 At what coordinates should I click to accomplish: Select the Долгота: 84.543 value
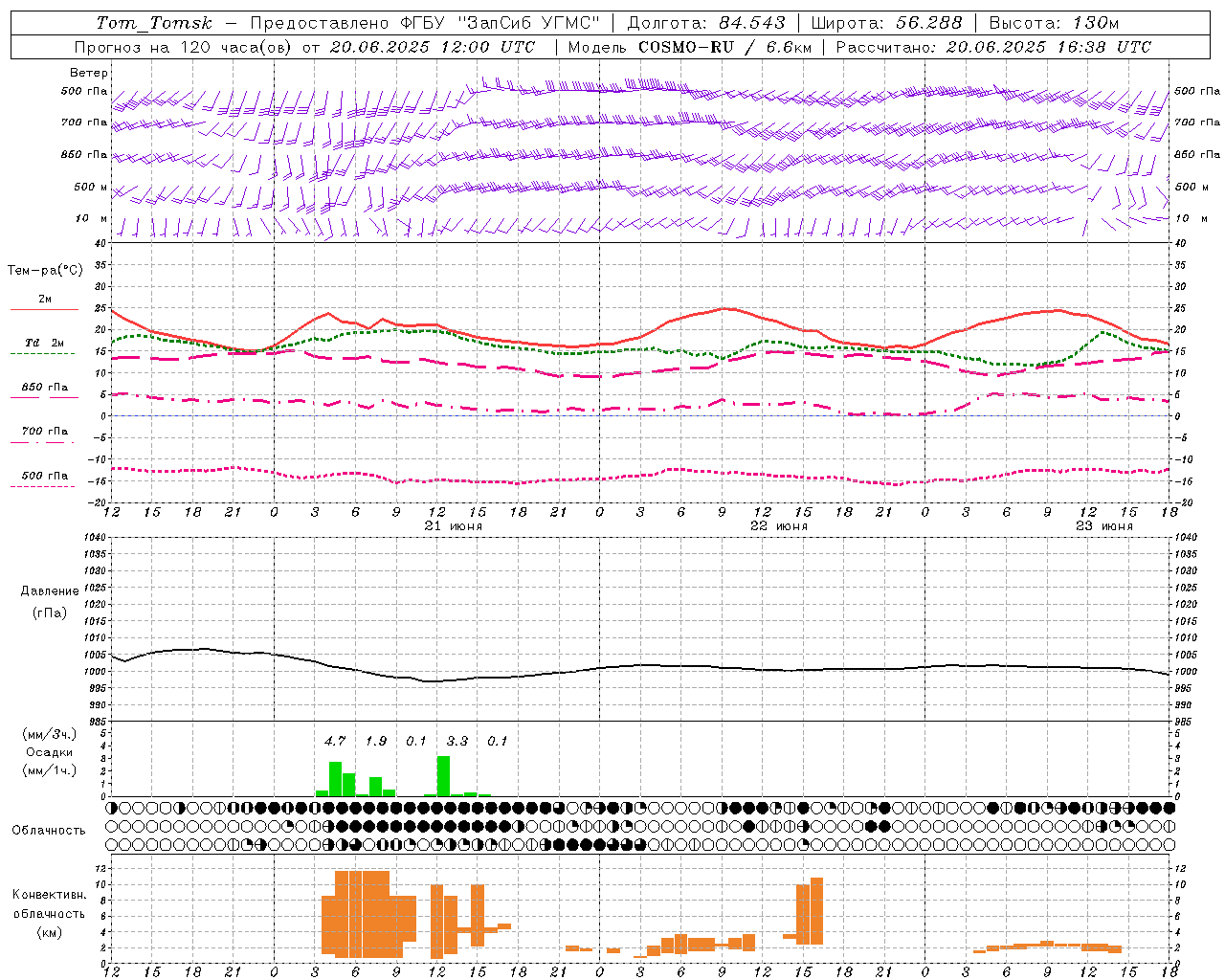point(706,23)
